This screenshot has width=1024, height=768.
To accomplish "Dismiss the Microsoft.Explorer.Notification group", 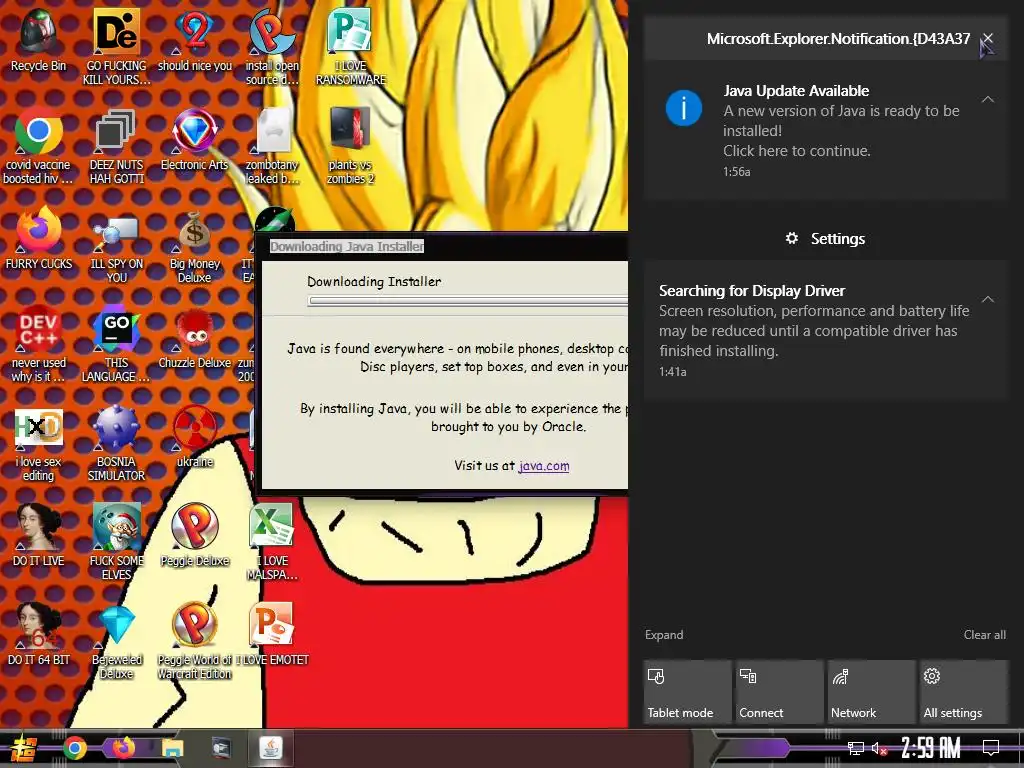I will coord(988,39).
